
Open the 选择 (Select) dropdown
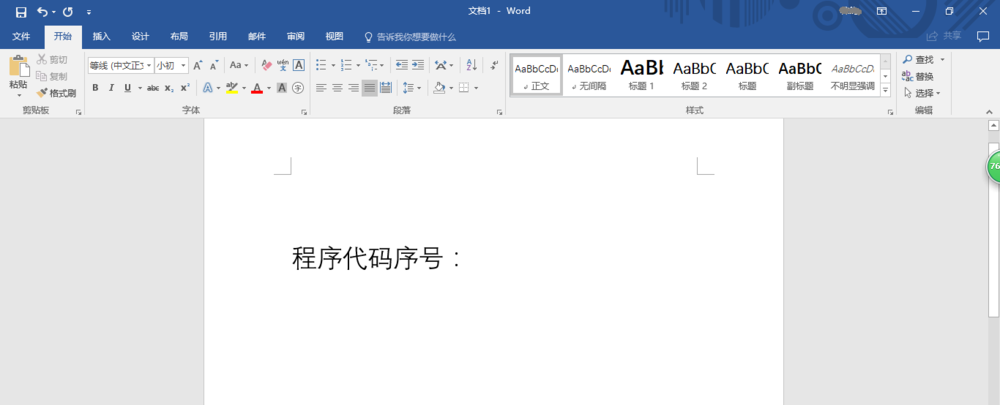pyautogui.click(x=922, y=93)
